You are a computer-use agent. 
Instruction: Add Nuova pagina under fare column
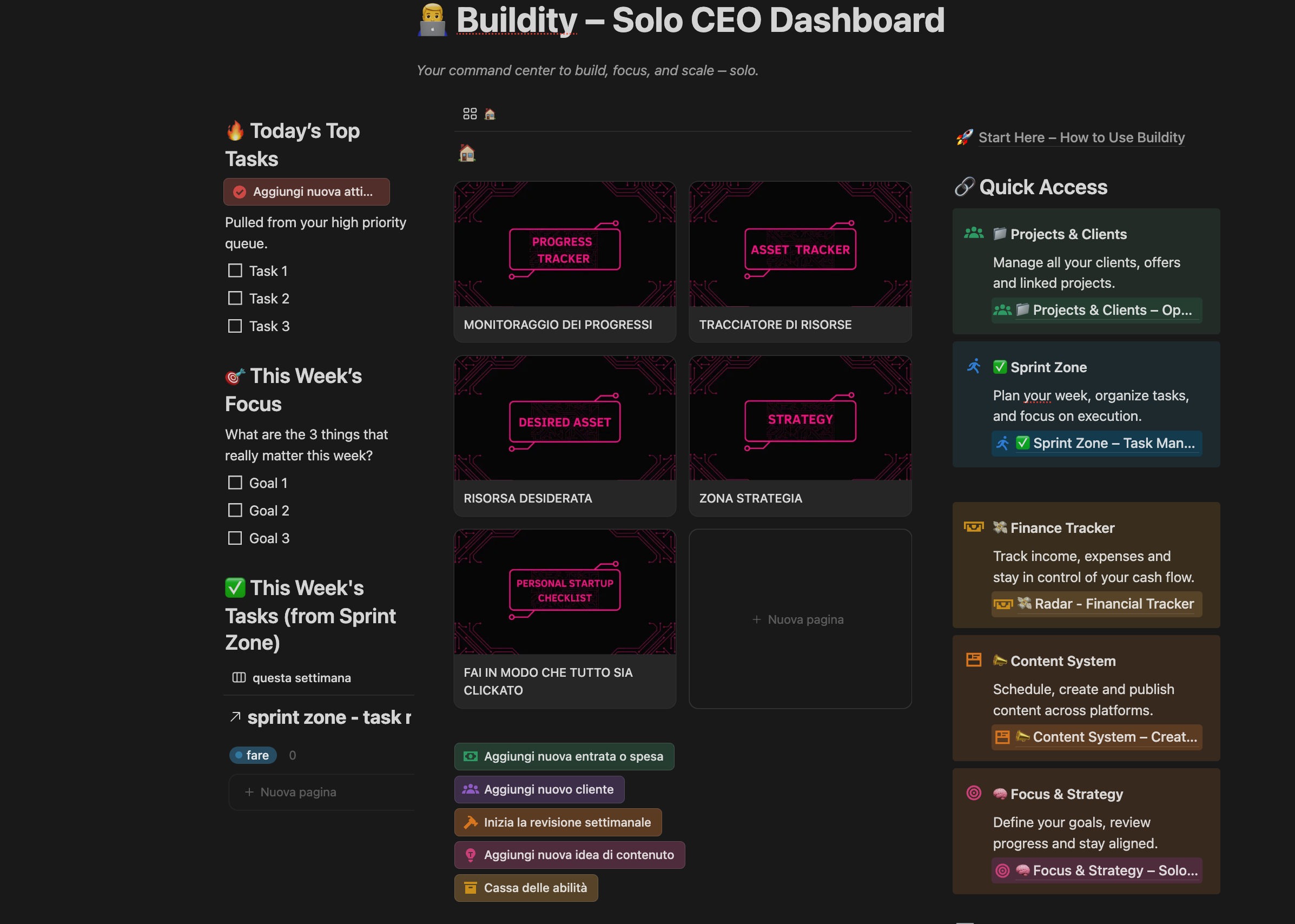pos(321,792)
